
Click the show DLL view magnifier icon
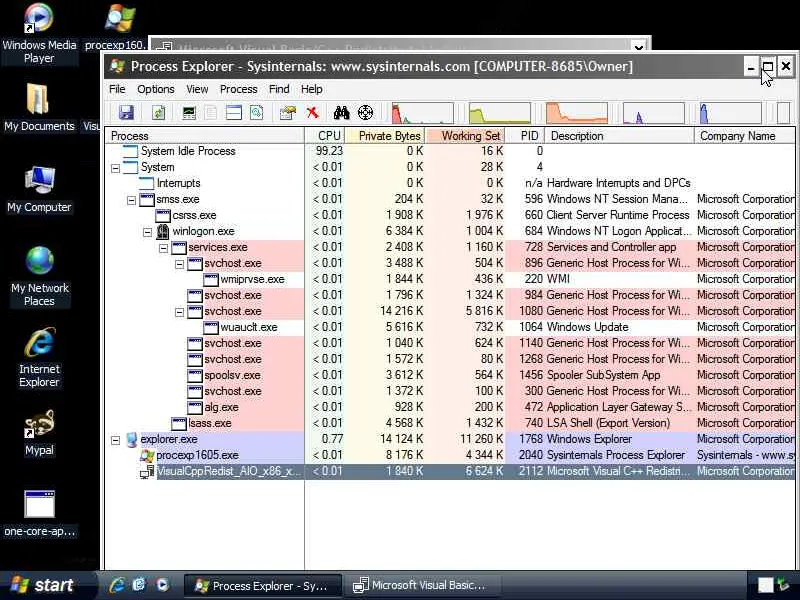point(257,112)
